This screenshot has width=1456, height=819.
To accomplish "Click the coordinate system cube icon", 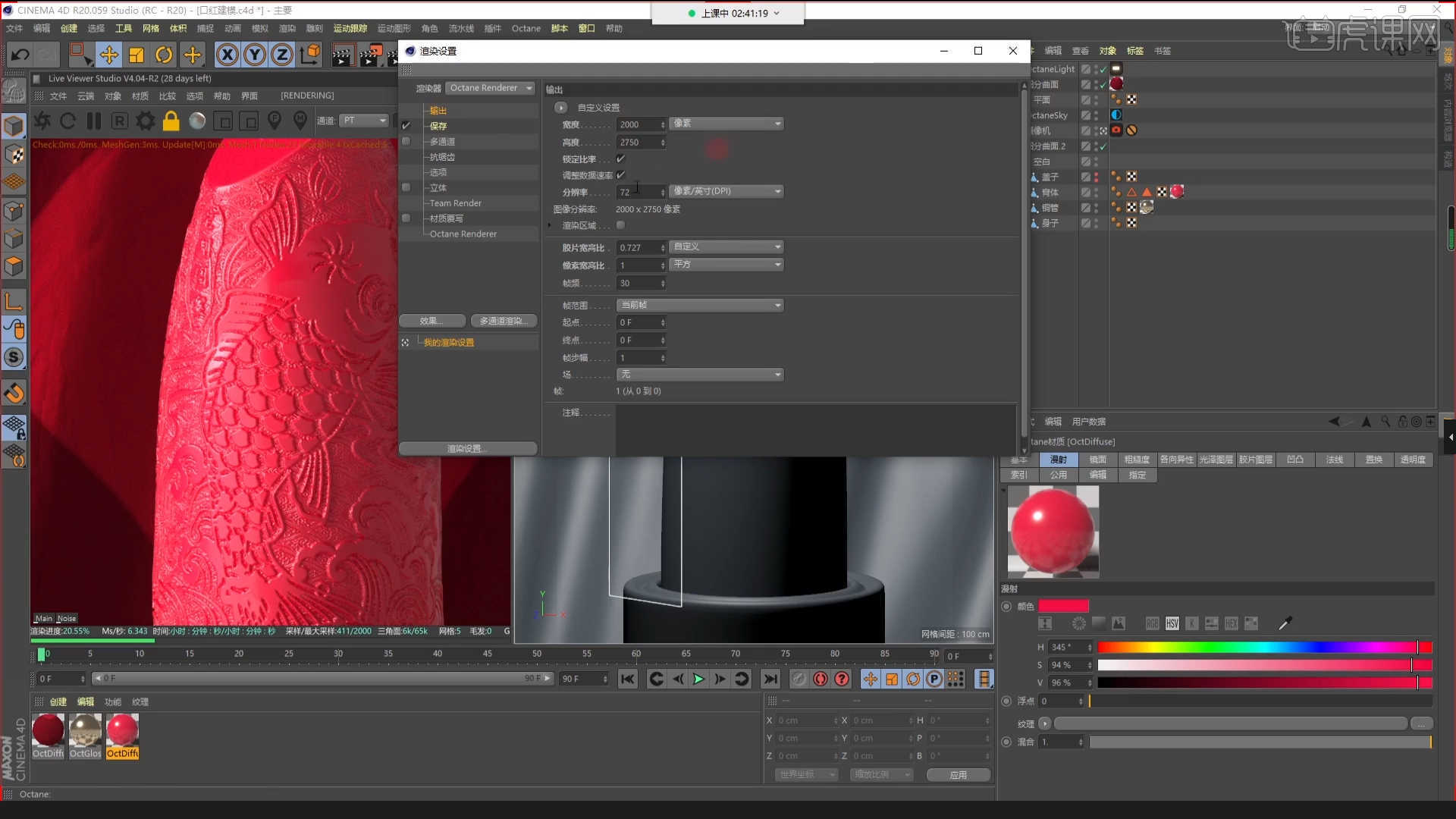I will [311, 55].
